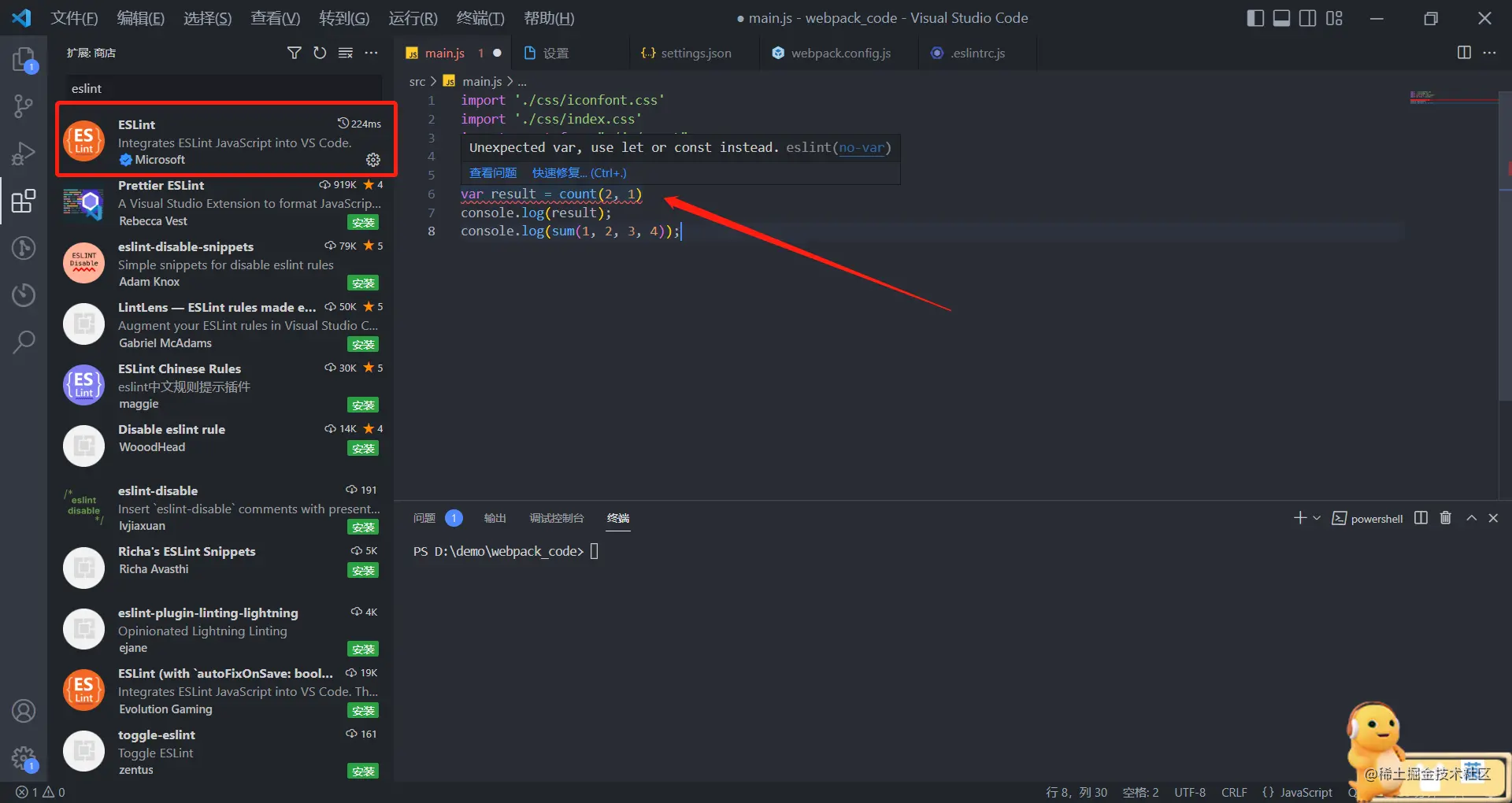Open the 终端(T) menu
This screenshot has width=1512, height=803.
(x=480, y=18)
